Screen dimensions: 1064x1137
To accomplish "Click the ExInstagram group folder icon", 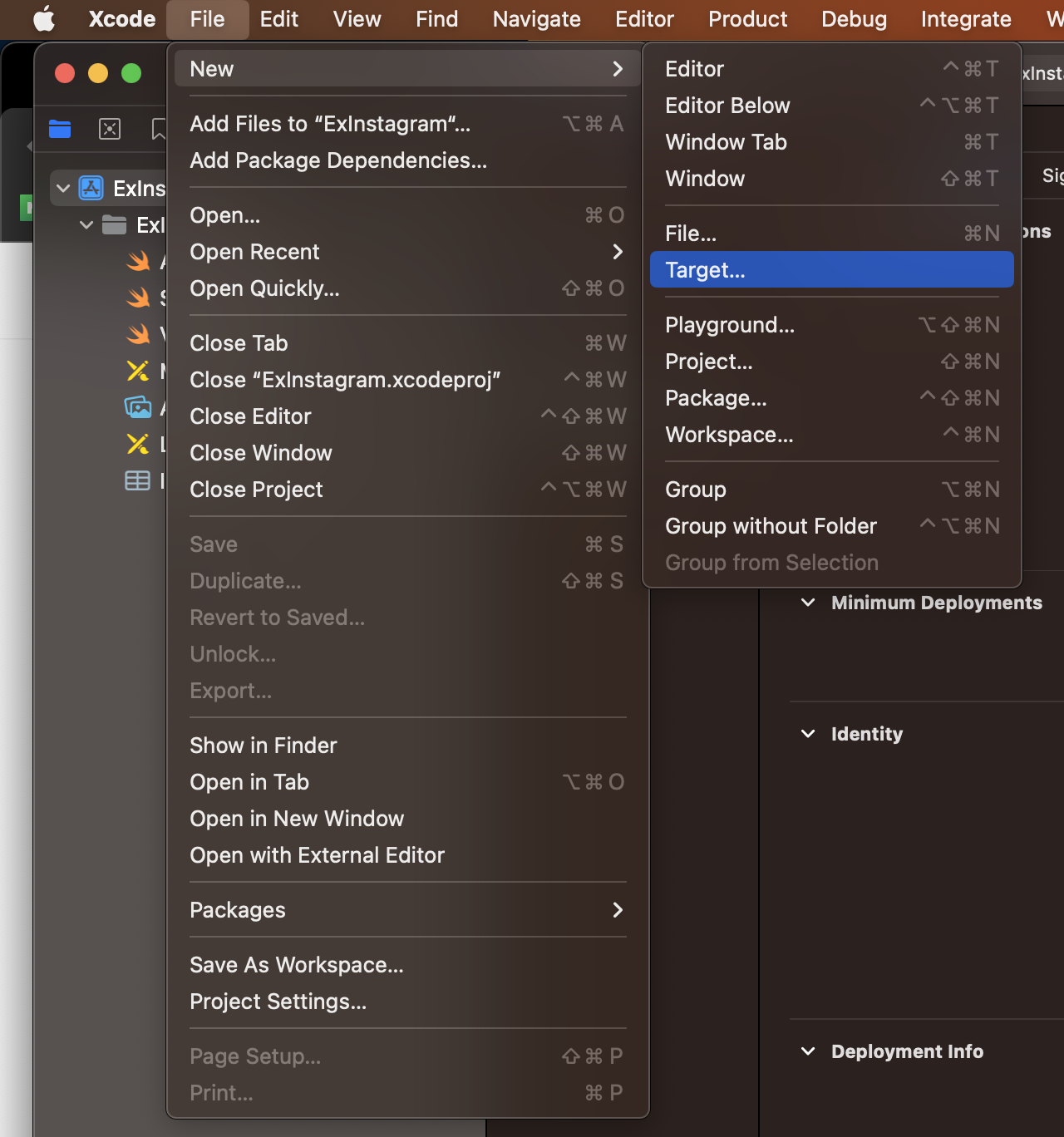I will point(114,224).
